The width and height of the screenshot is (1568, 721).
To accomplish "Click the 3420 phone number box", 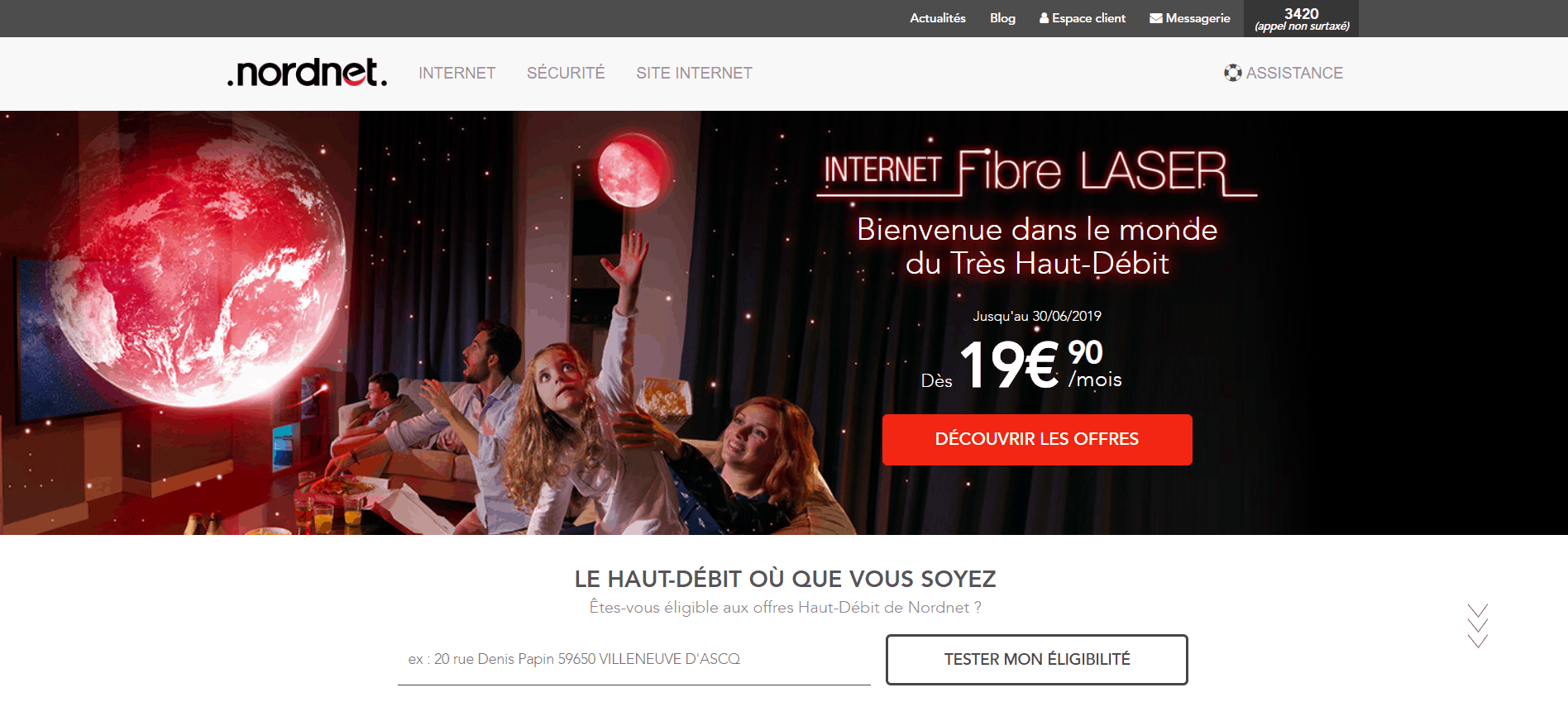I will tap(1301, 18).
